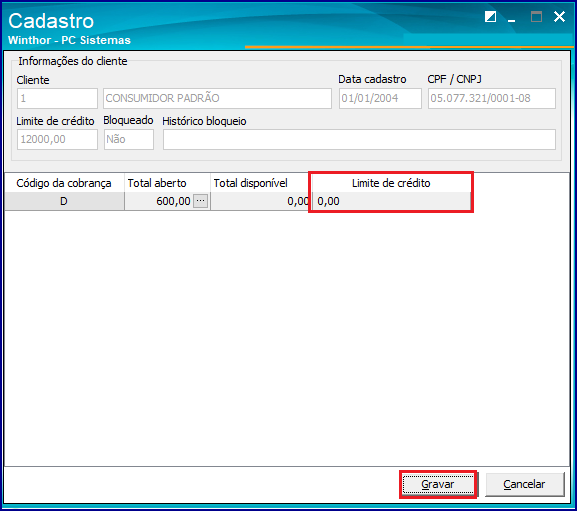The height and width of the screenshot is (511, 577).
Task: Open the ellipsis button beside 600,00
Action: [201, 201]
